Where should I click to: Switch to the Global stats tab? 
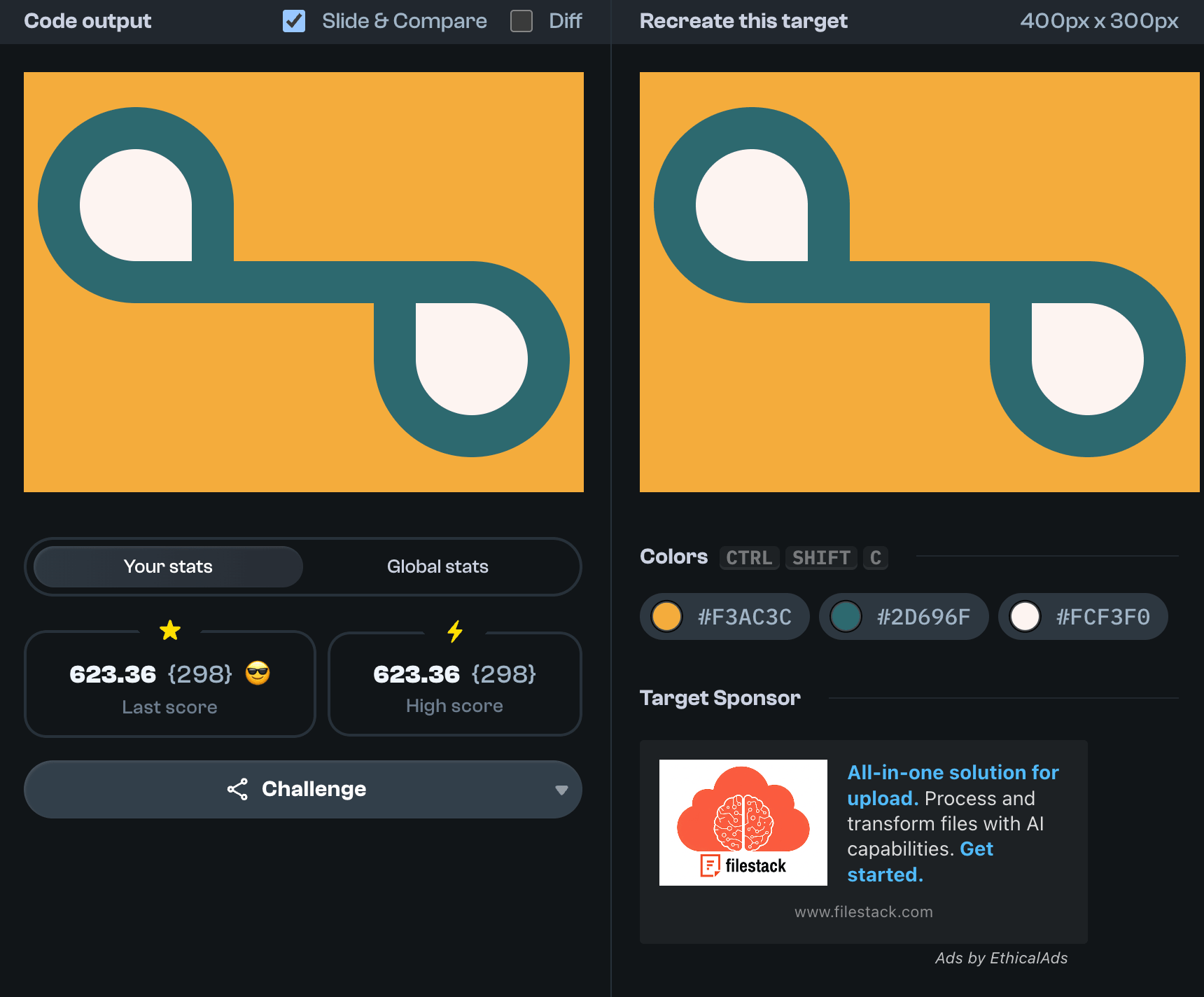click(x=437, y=566)
